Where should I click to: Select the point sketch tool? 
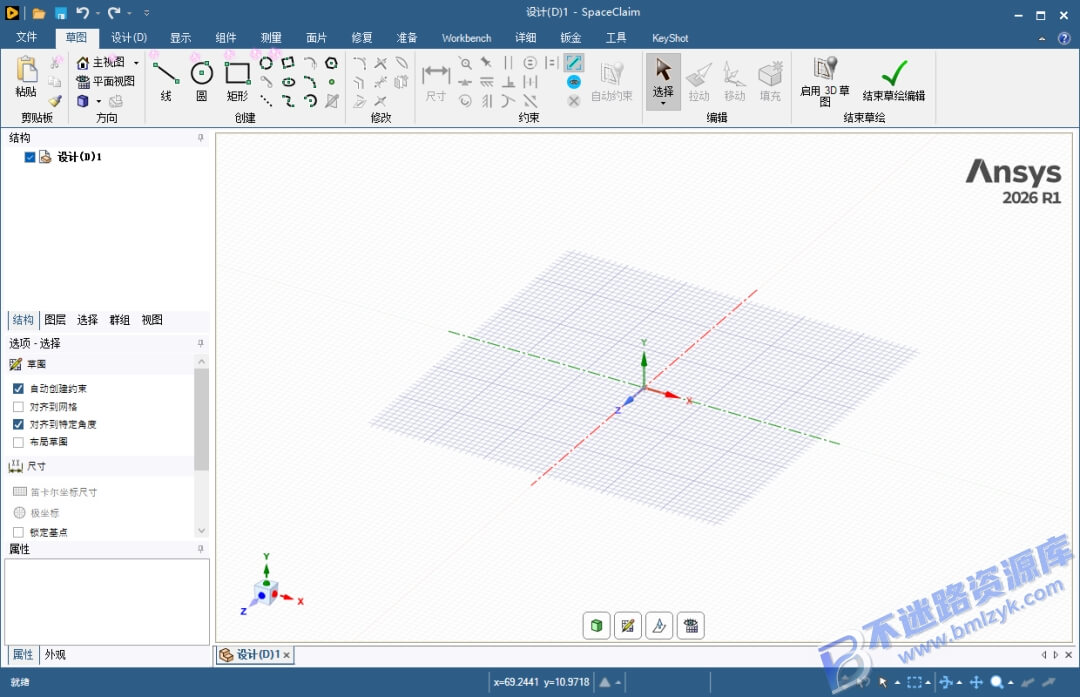[331, 82]
